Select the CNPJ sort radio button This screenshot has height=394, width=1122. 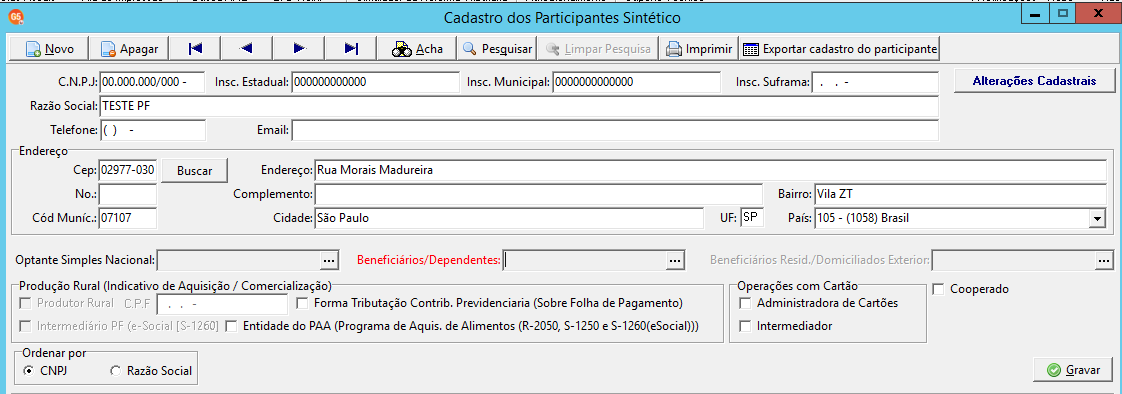click(x=29, y=370)
